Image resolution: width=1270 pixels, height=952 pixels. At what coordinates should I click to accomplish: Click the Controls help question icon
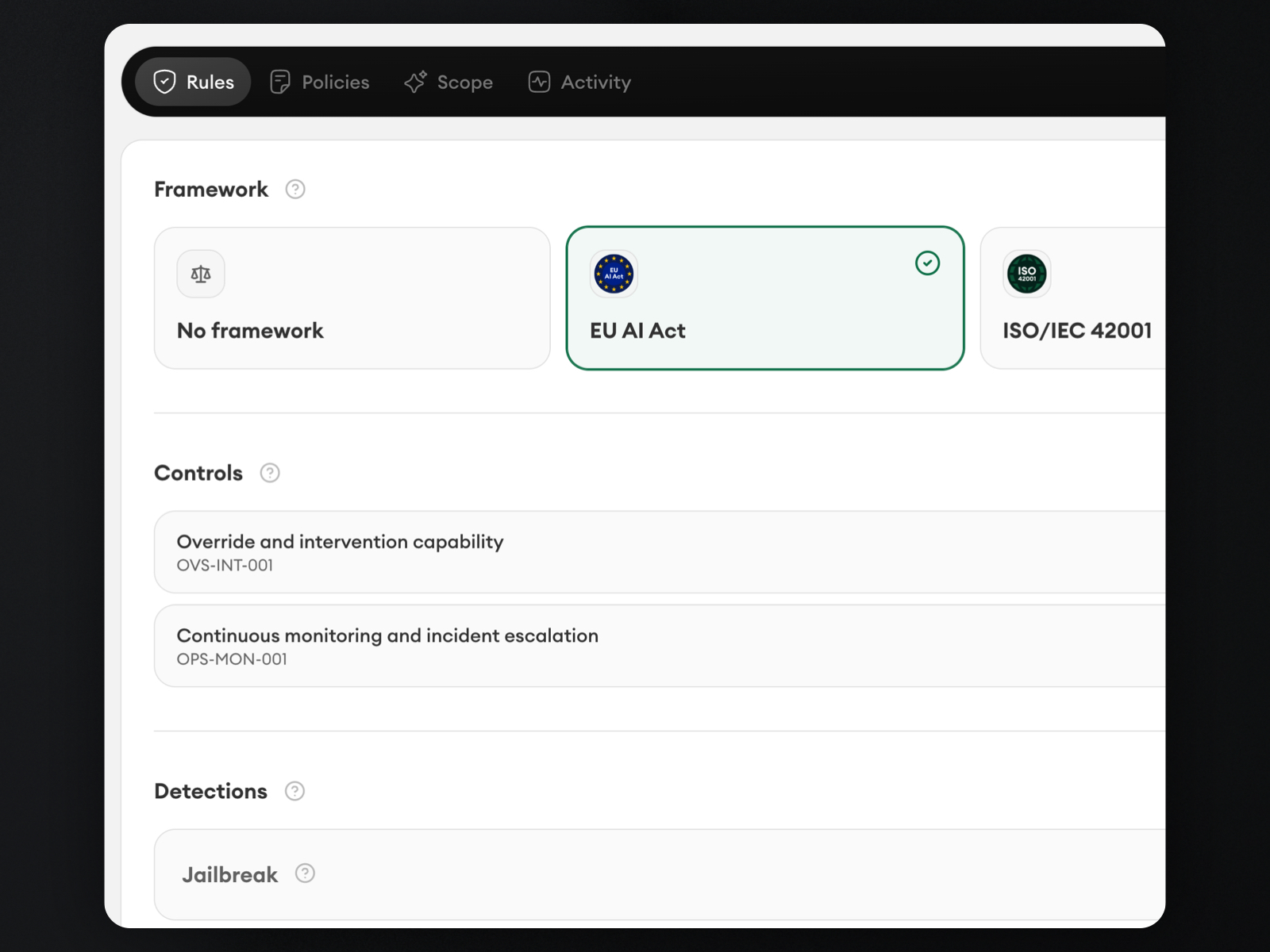click(270, 473)
